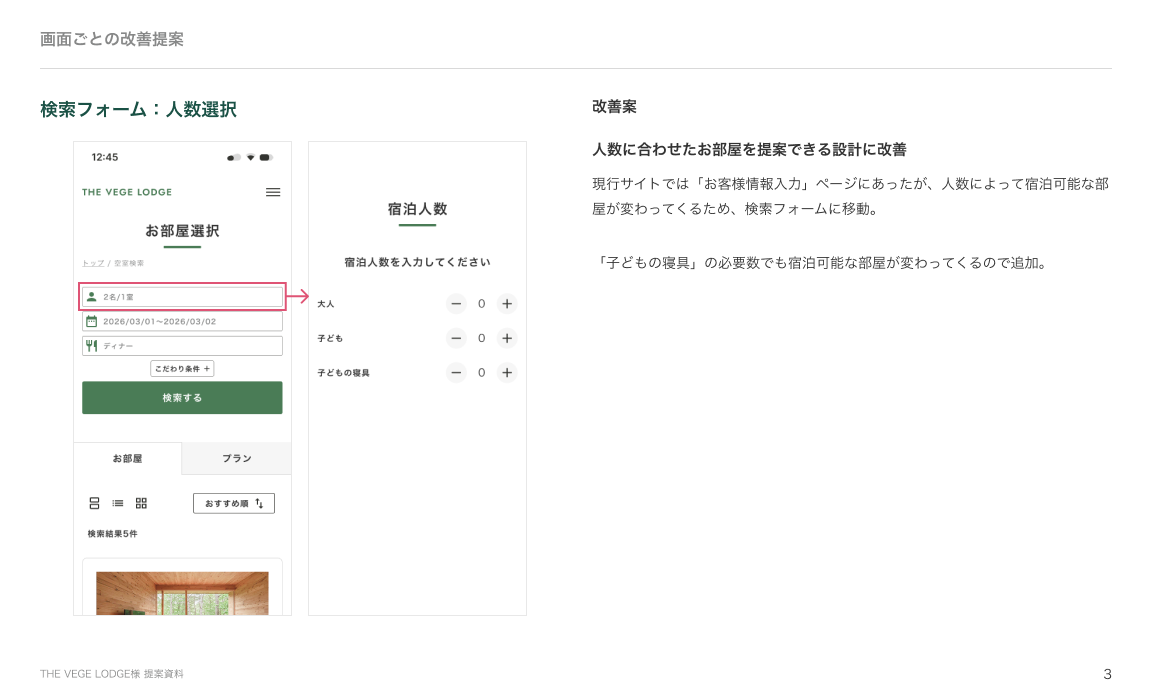Switch to the プラン tab
Viewport: 1152px width, 700px height.
[237, 459]
